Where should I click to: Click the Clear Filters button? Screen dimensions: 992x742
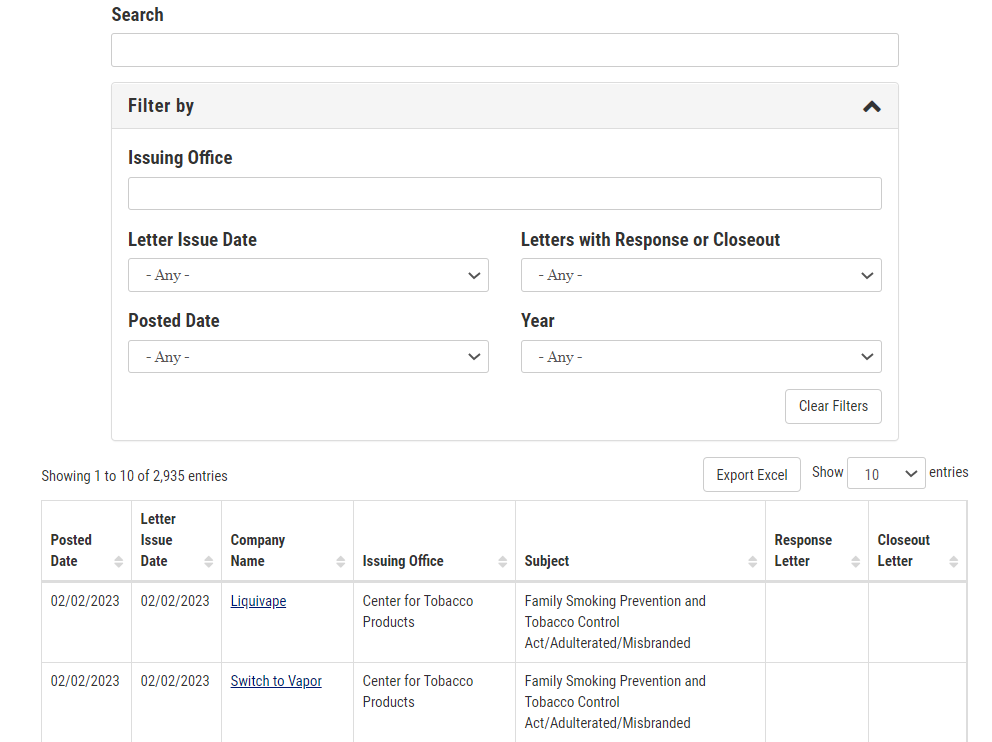(833, 406)
